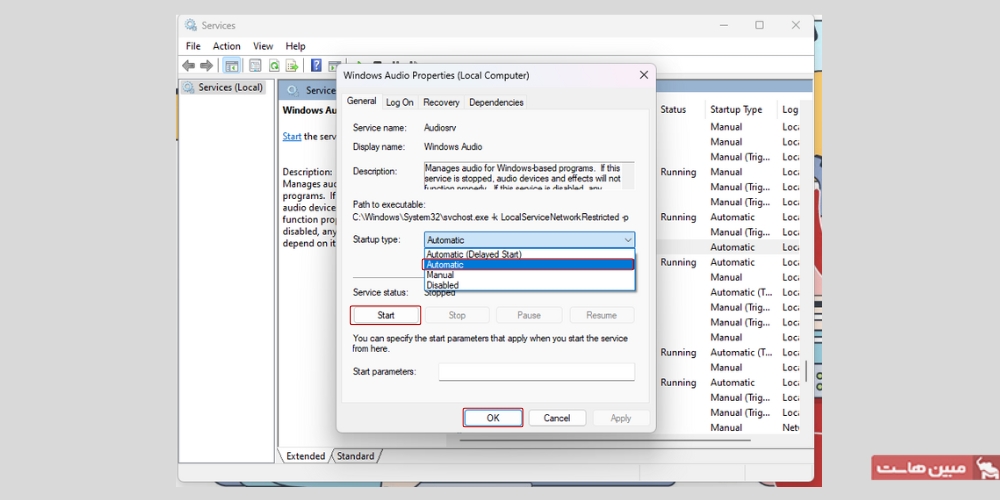Switch to the Log On tab

400,102
